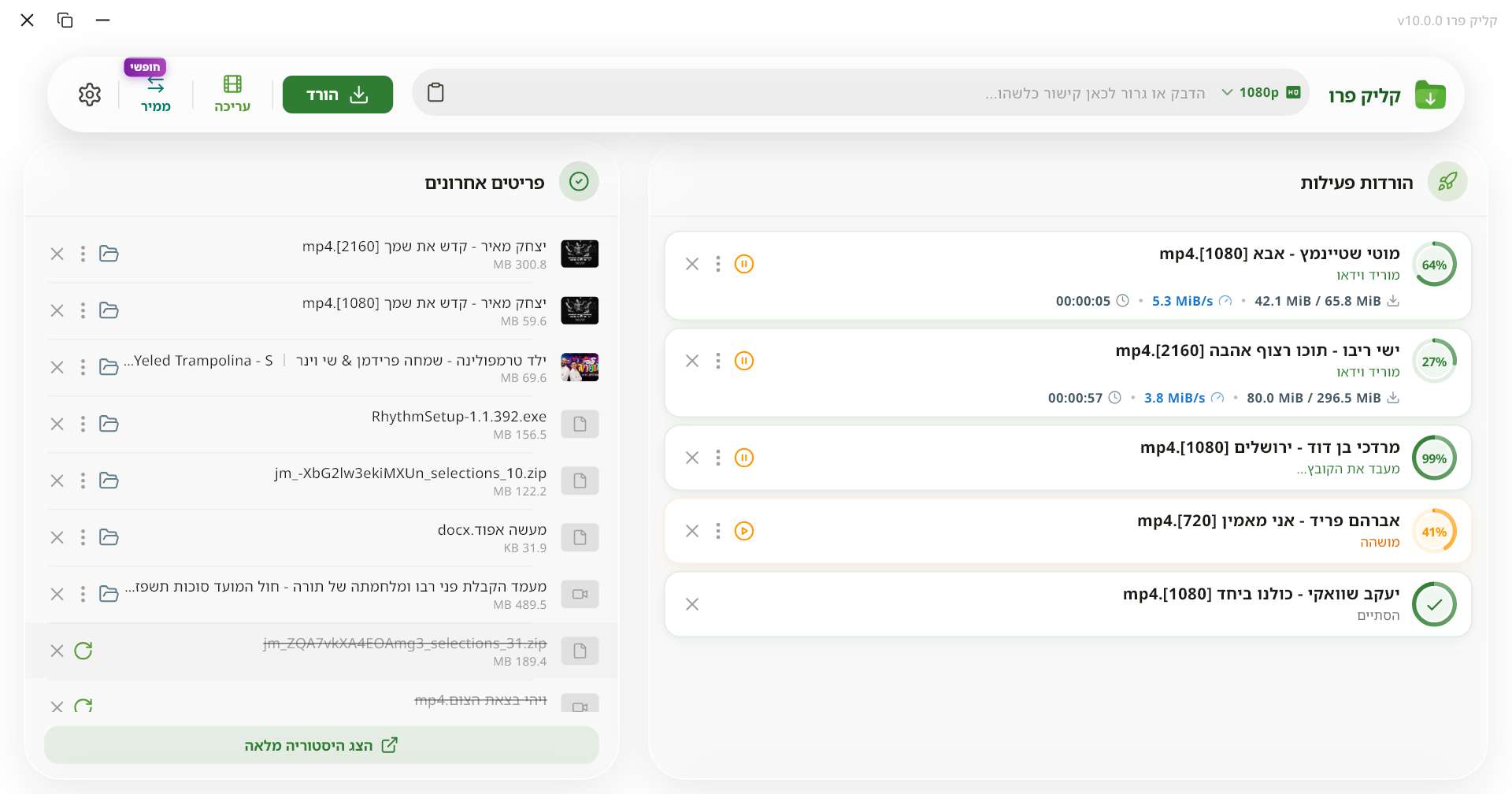Remove ילד טרמפולינה from recent items
The height and width of the screenshot is (794, 1512).
click(x=57, y=367)
